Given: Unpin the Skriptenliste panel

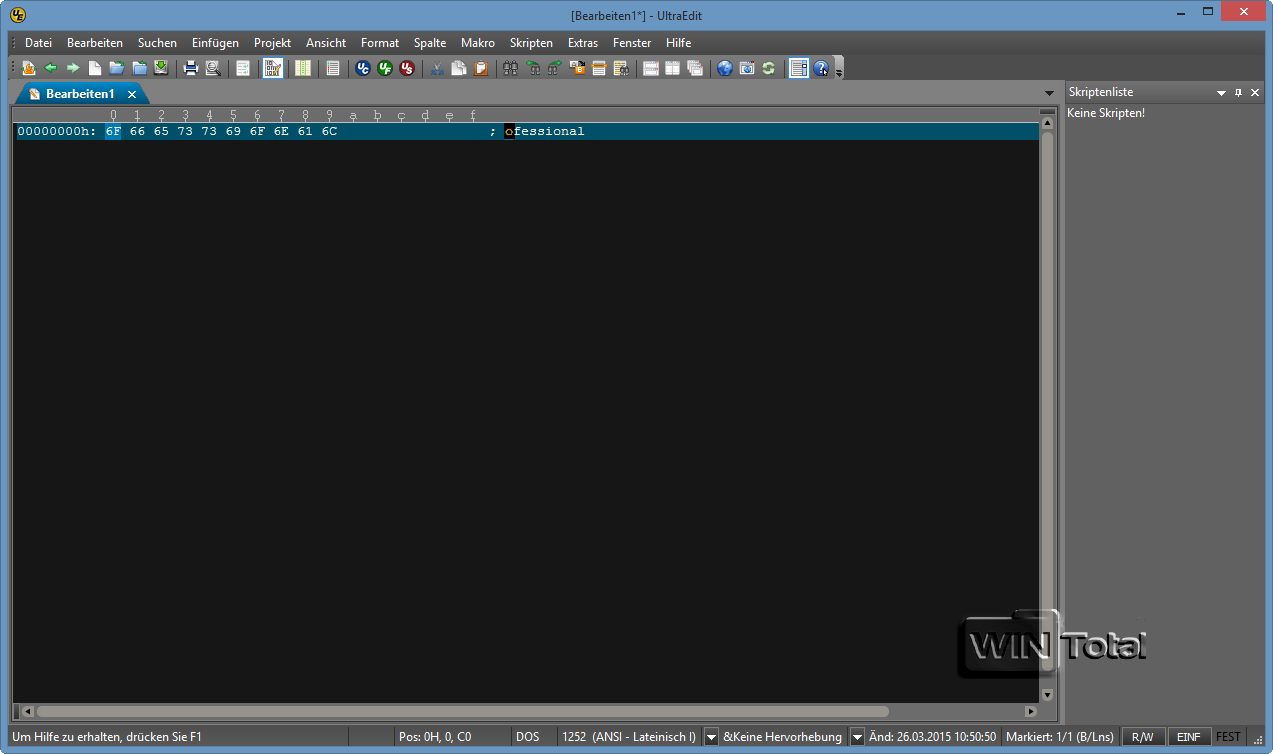Looking at the screenshot, I should (1238, 91).
